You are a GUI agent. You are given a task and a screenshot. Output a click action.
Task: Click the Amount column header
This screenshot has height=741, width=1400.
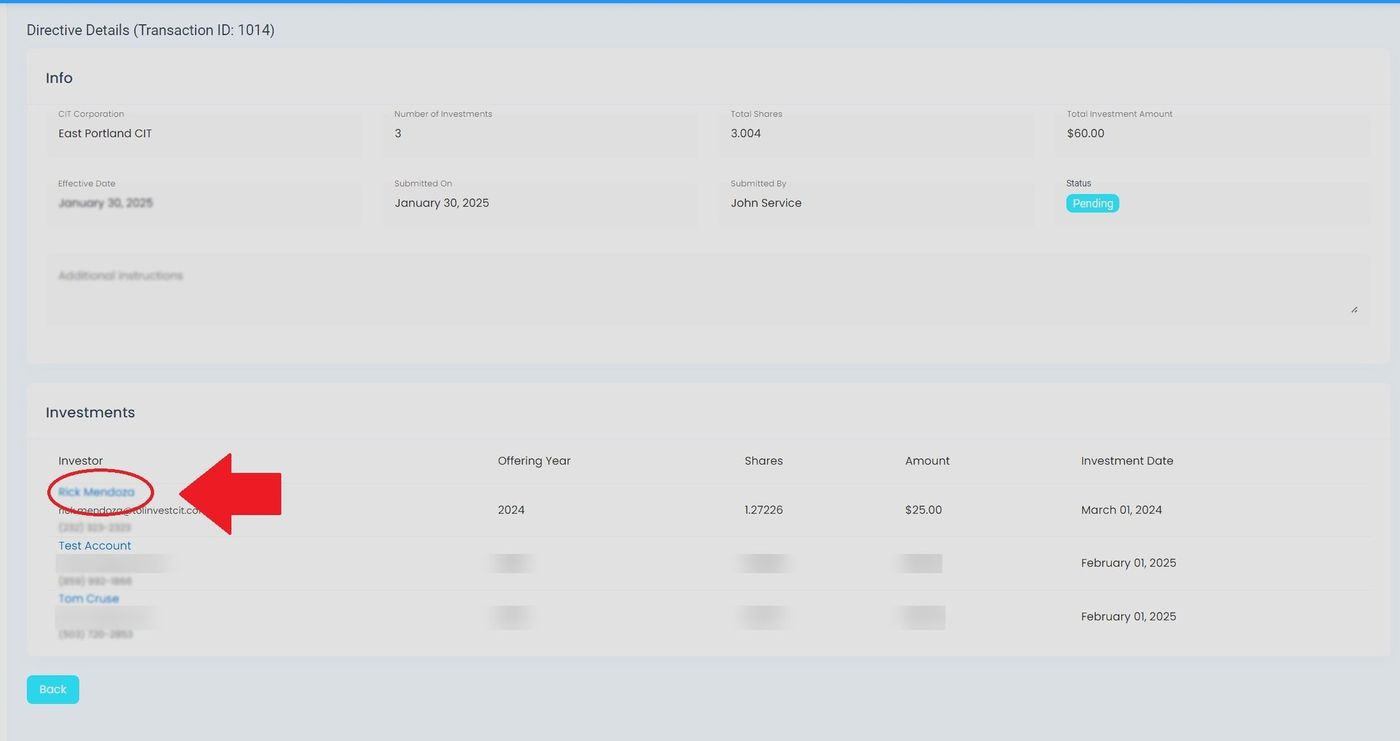tap(927, 461)
